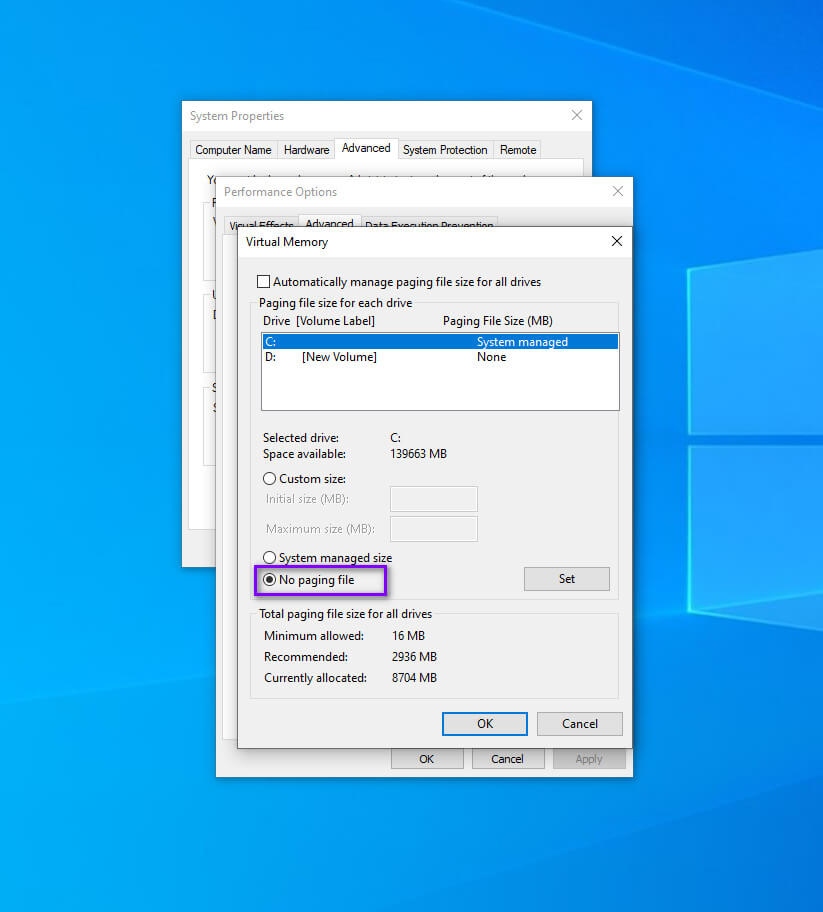
Task: Close the Virtual Memory dialog
Action: [x=617, y=241]
